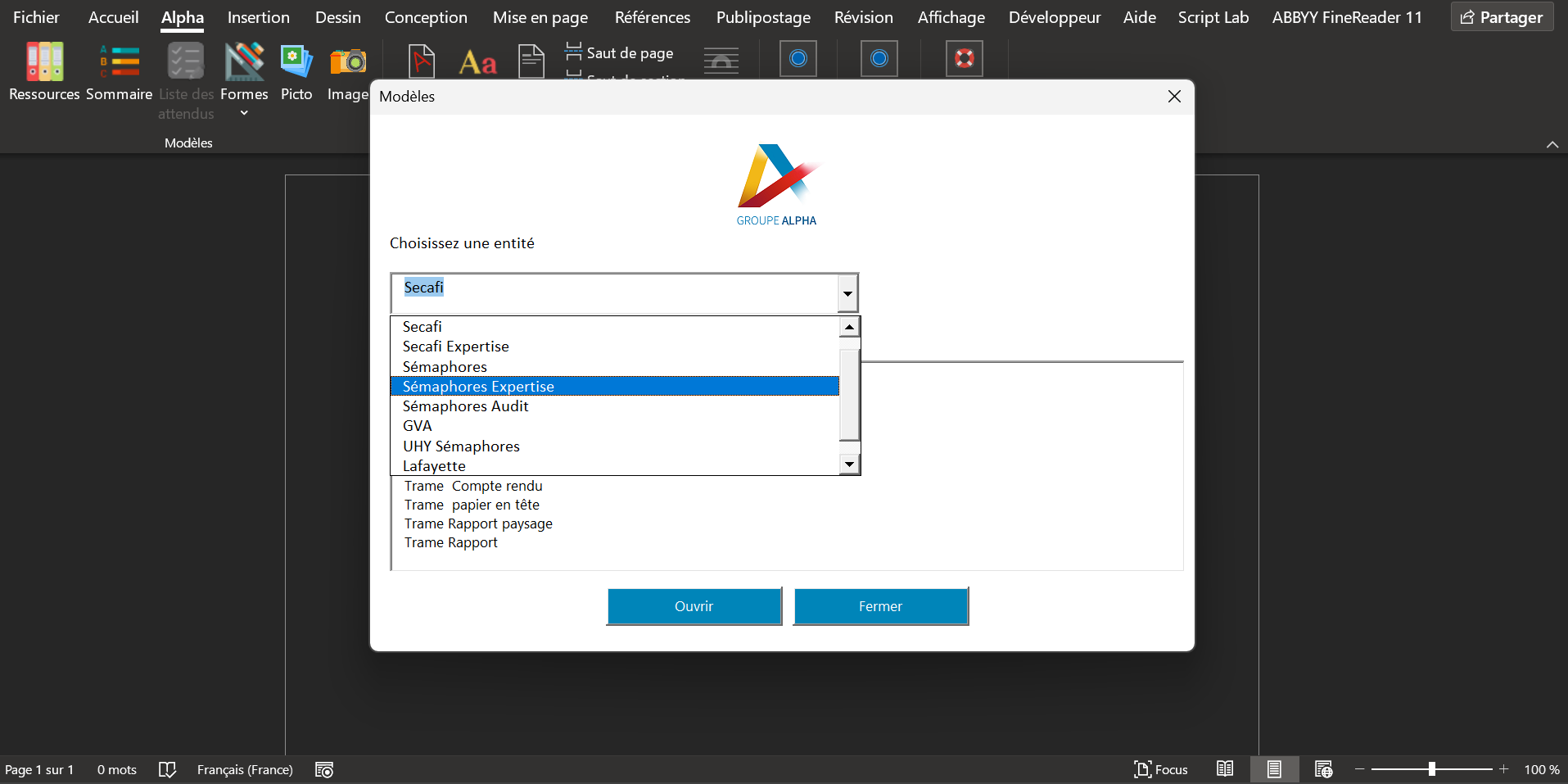The image size is (1568, 784).
Task: Open the Dessin tab
Action: click(338, 17)
